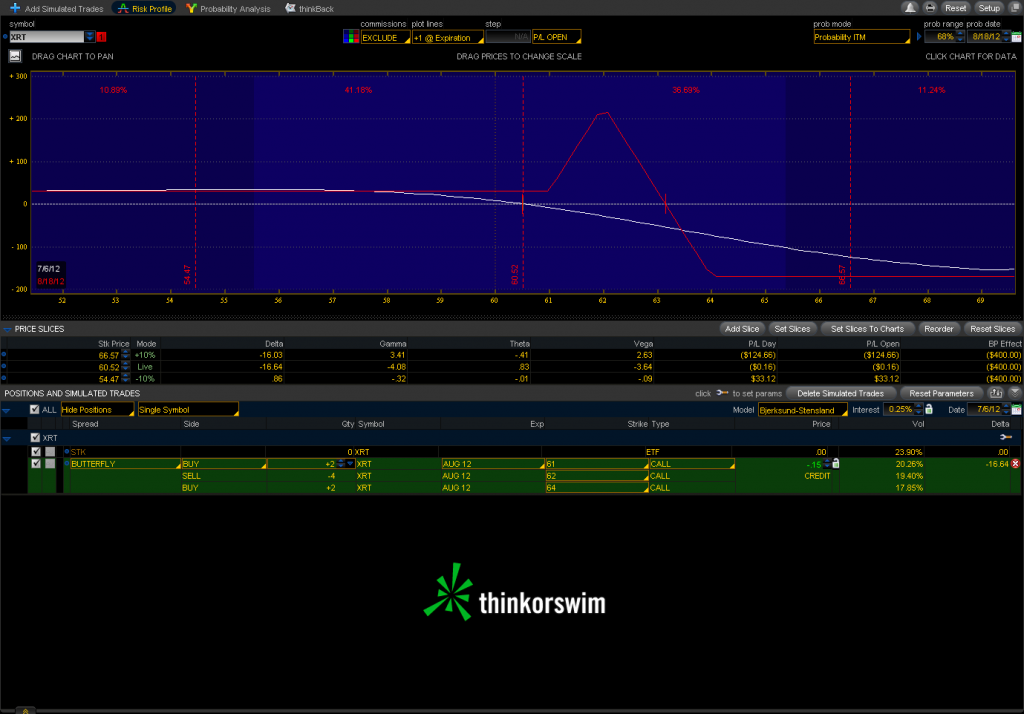Open the prob date calendar icon
This screenshot has width=1024, height=714.
click(1016, 37)
